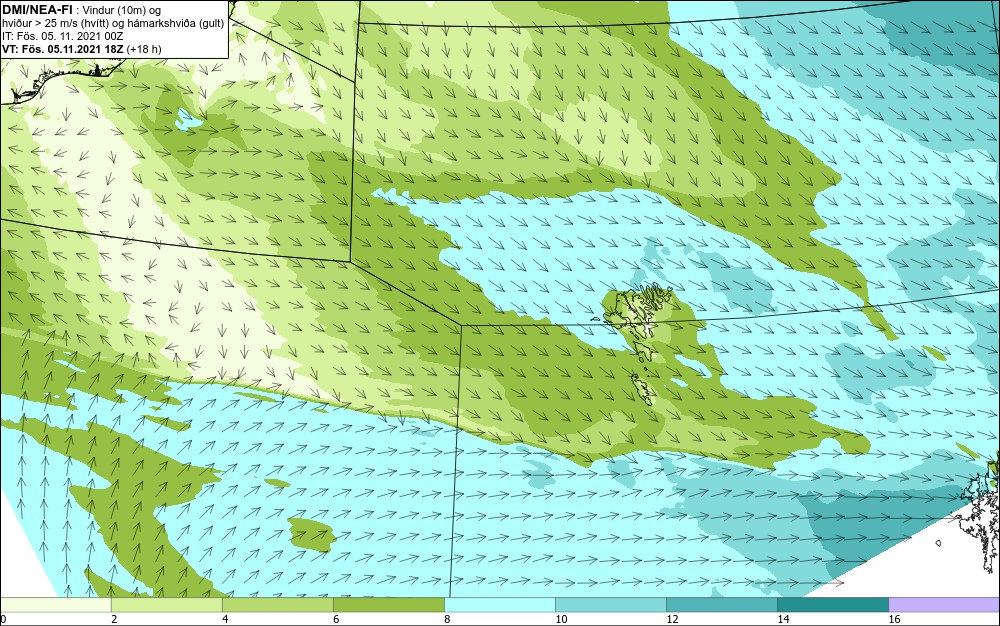Viewport: 1000px width, 626px height.
Task: Click the 2–4 m/s light green legend swatch
Action: point(166,605)
